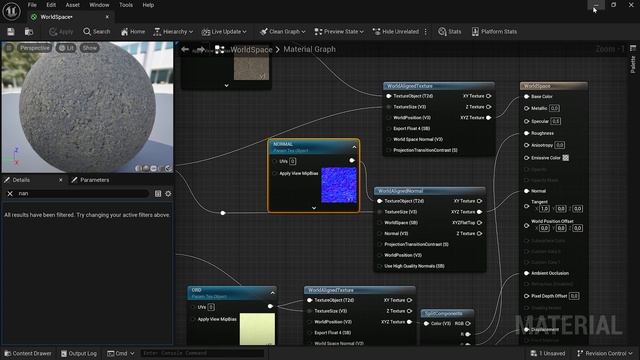
Task: Edit the Specular value field
Action: pyautogui.click(x=556, y=121)
